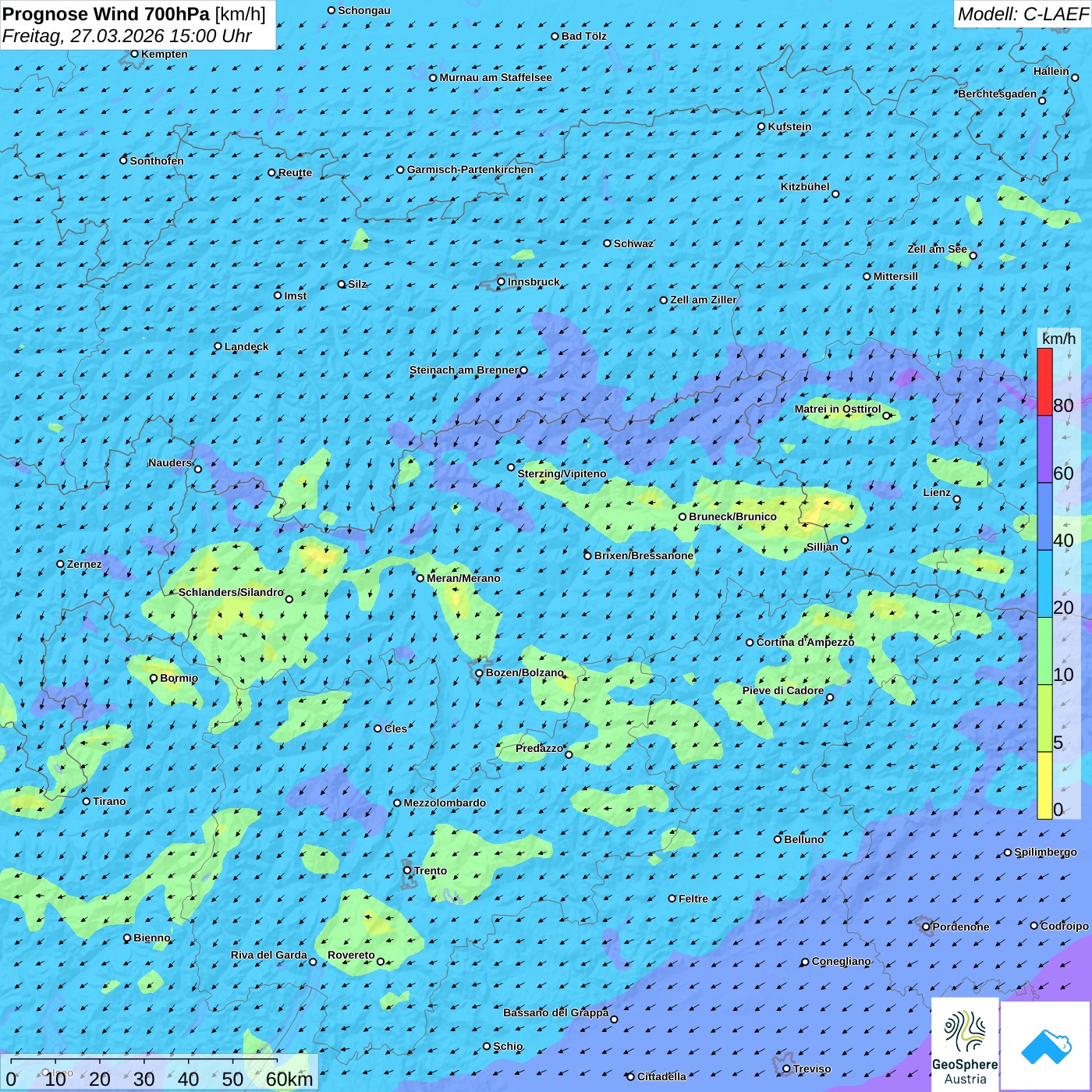Click the Landeck location marker

click(218, 346)
